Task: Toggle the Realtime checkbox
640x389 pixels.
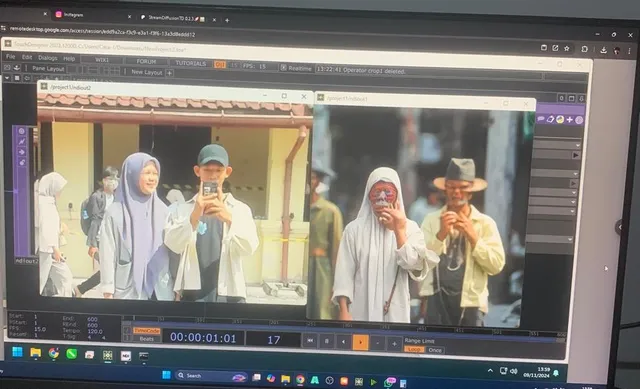Action: coord(283,68)
